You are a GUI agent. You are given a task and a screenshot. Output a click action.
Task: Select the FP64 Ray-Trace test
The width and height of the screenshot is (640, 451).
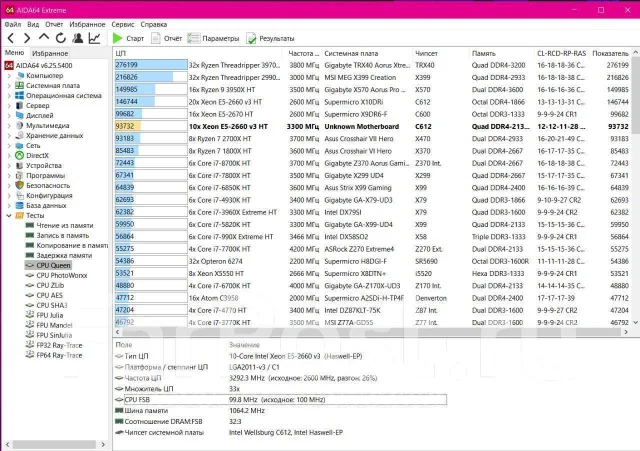coord(54,355)
